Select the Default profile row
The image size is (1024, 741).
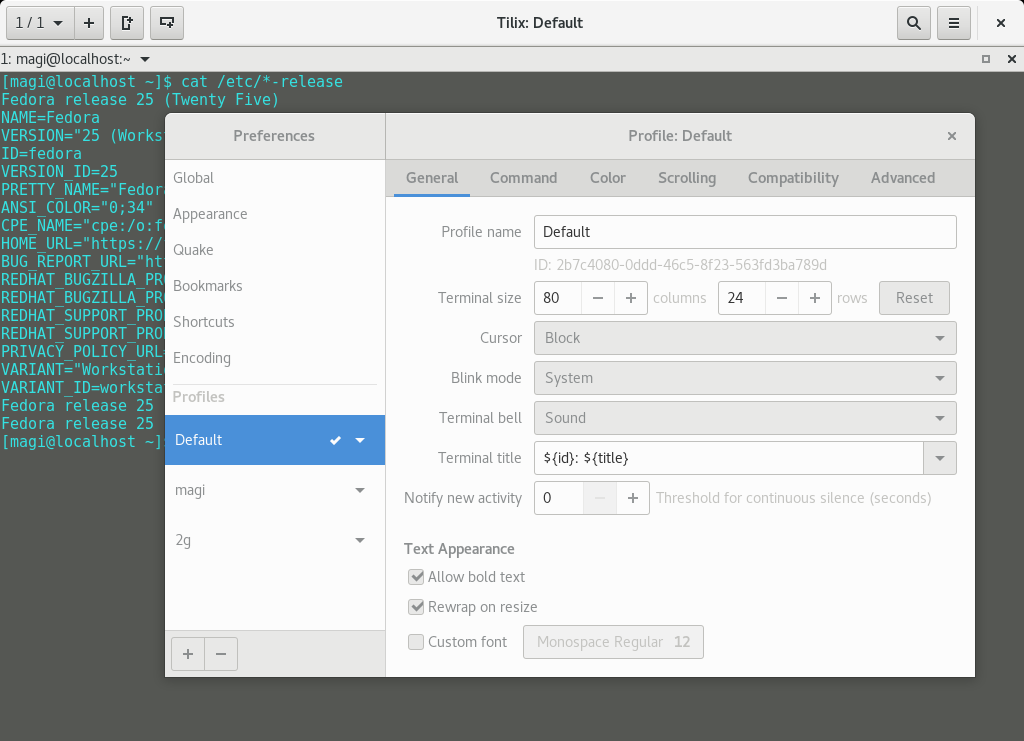point(274,440)
